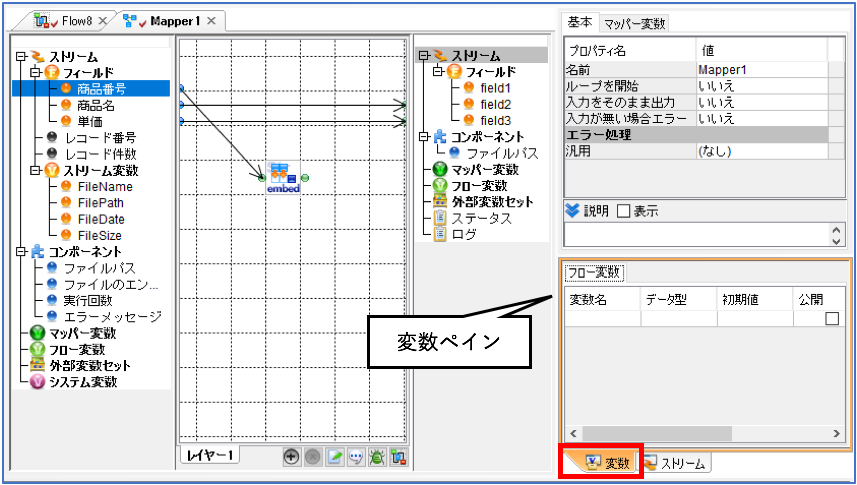Select エラーメッセージ component item
The width and height of the screenshot is (857, 485).
pyautogui.click(x=113, y=316)
